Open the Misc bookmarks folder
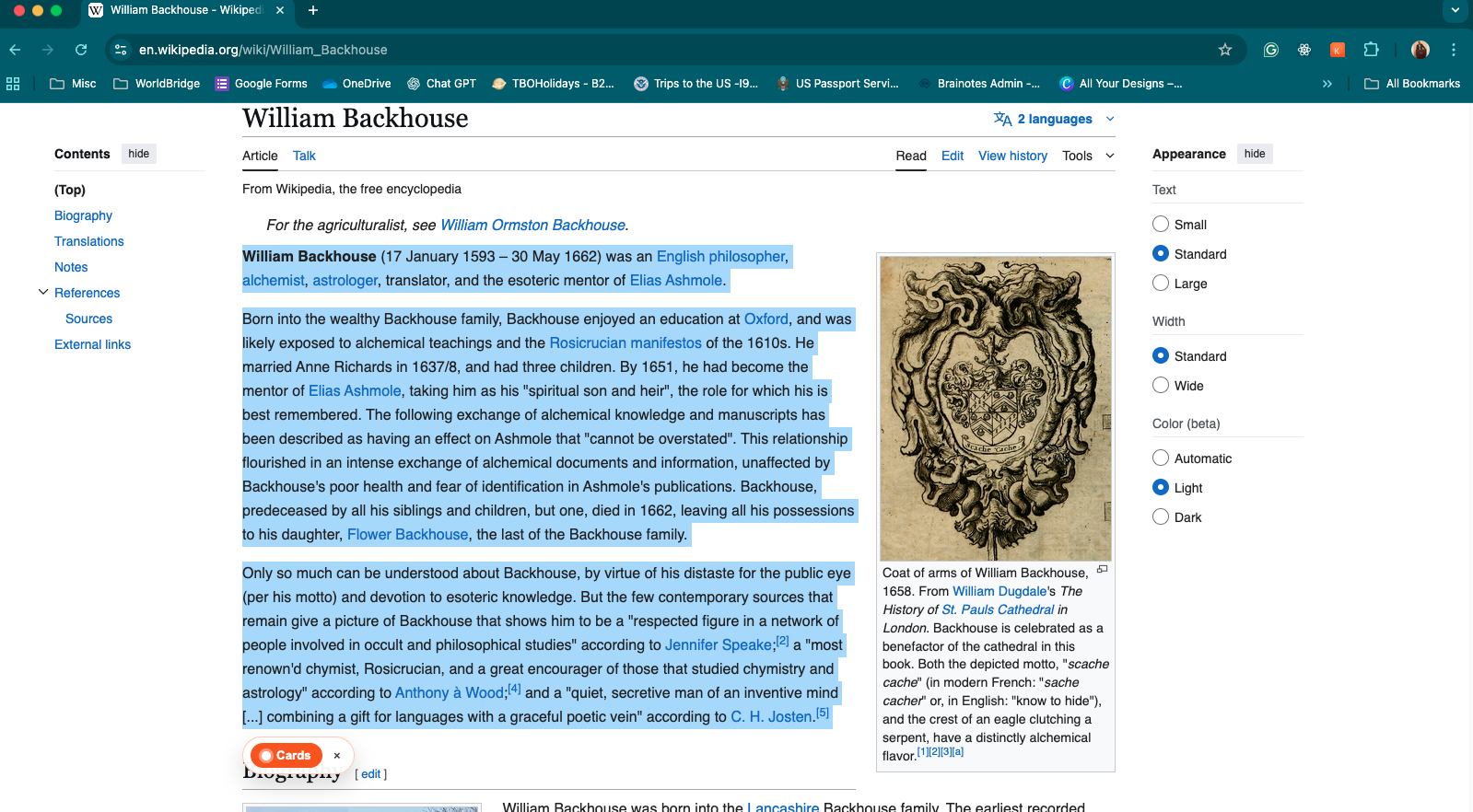 pyautogui.click(x=73, y=84)
